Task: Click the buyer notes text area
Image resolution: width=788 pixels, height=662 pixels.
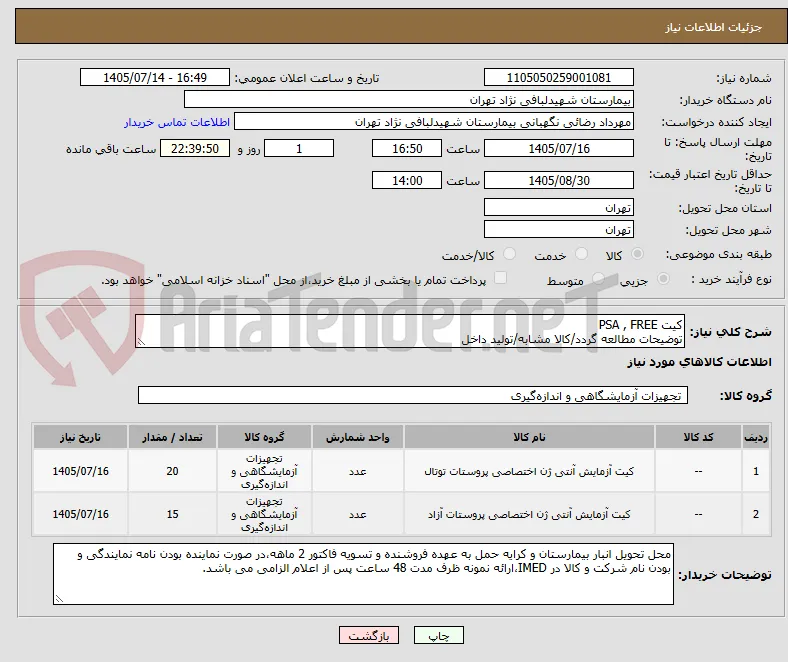Action: [363, 574]
